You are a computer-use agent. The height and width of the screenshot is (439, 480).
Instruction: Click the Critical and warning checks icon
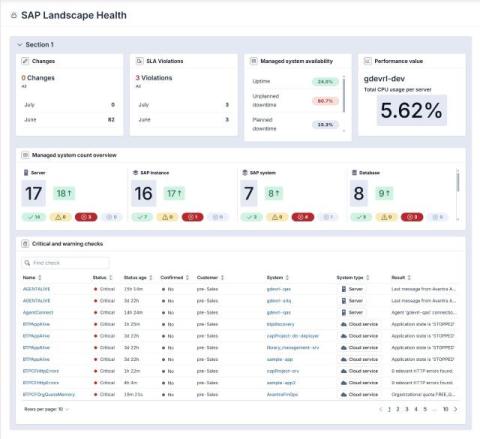tap(25, 244)
